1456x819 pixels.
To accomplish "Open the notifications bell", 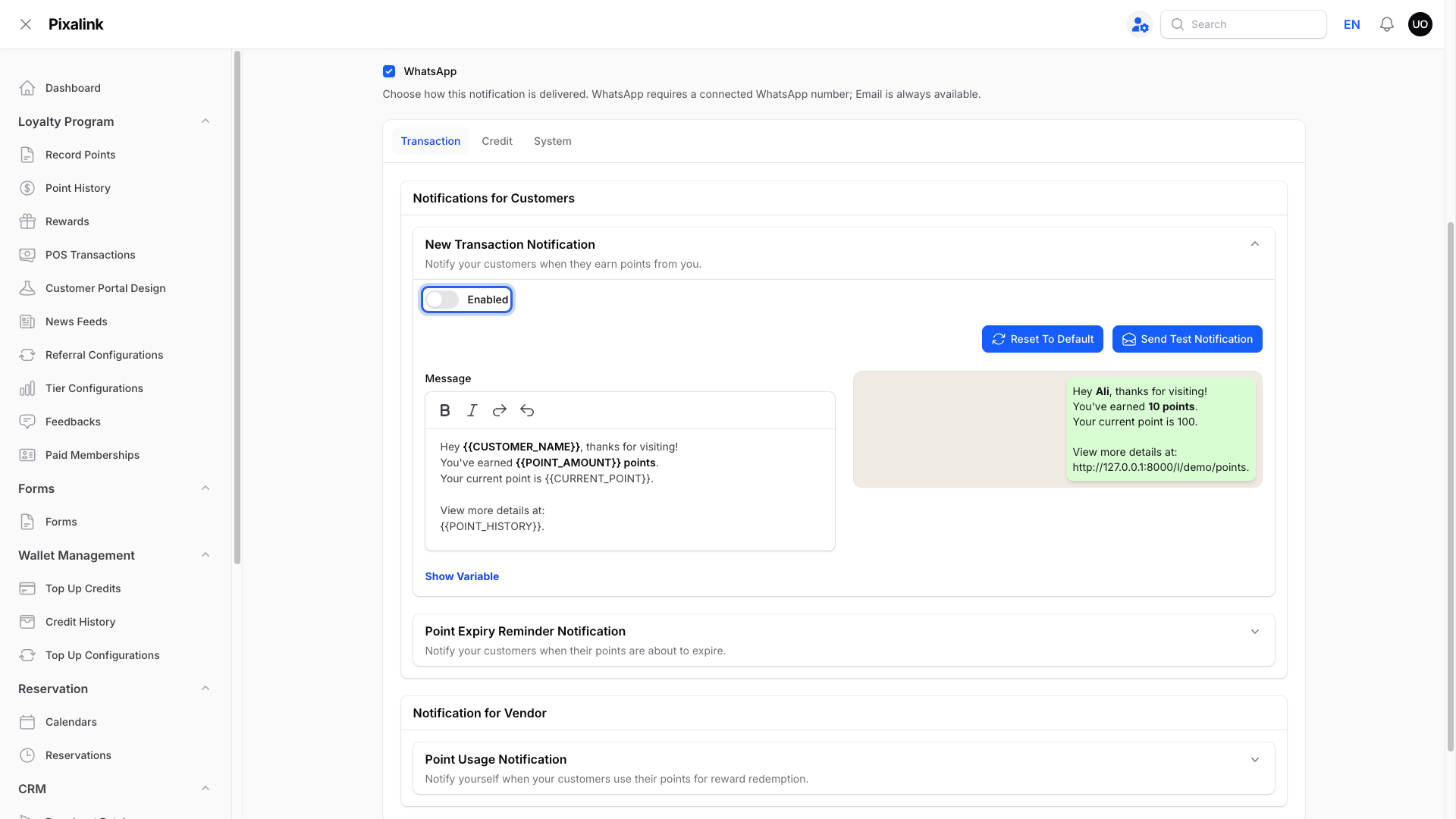I will pos(1387,24).
